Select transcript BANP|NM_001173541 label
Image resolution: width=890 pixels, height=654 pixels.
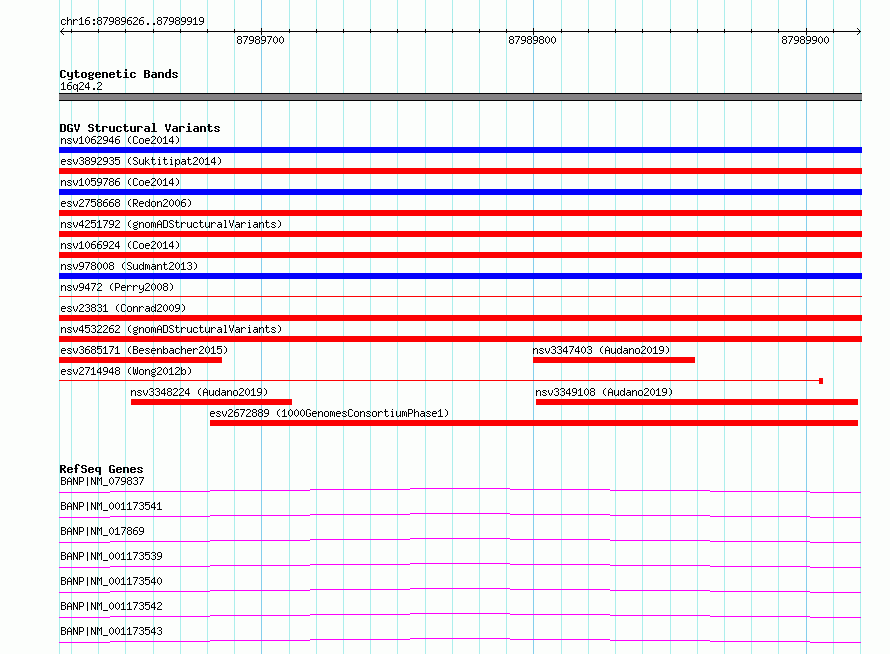pyautogui.click(x=111, y=506)
